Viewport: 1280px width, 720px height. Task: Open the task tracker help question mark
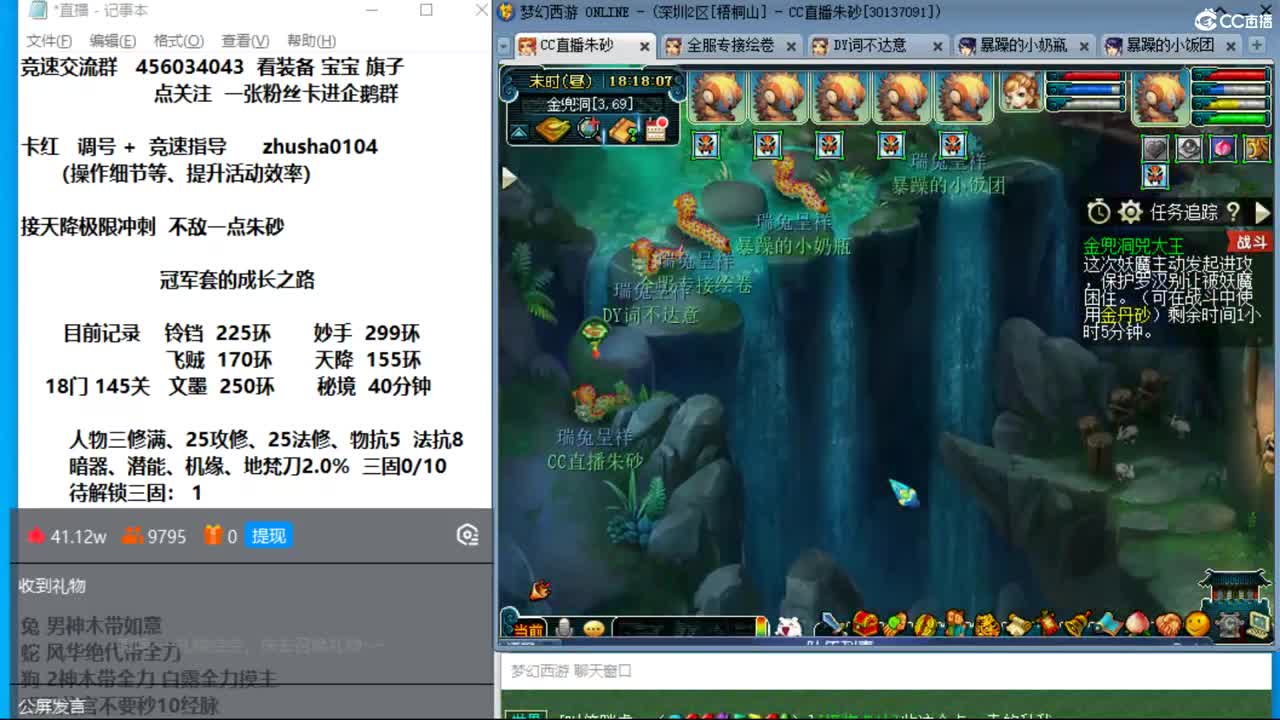[x=1233, y=212]
